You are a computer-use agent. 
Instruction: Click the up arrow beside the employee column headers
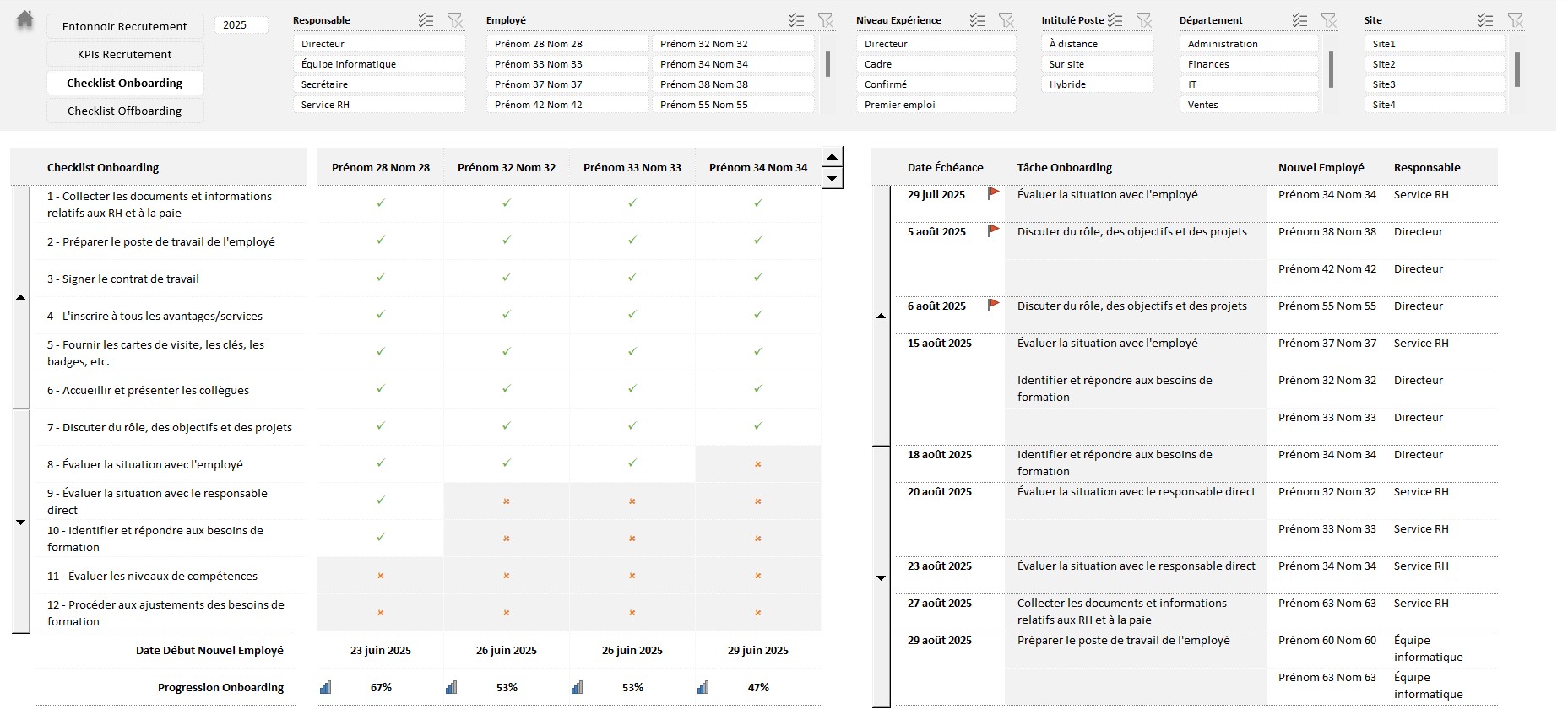(832, 157)
